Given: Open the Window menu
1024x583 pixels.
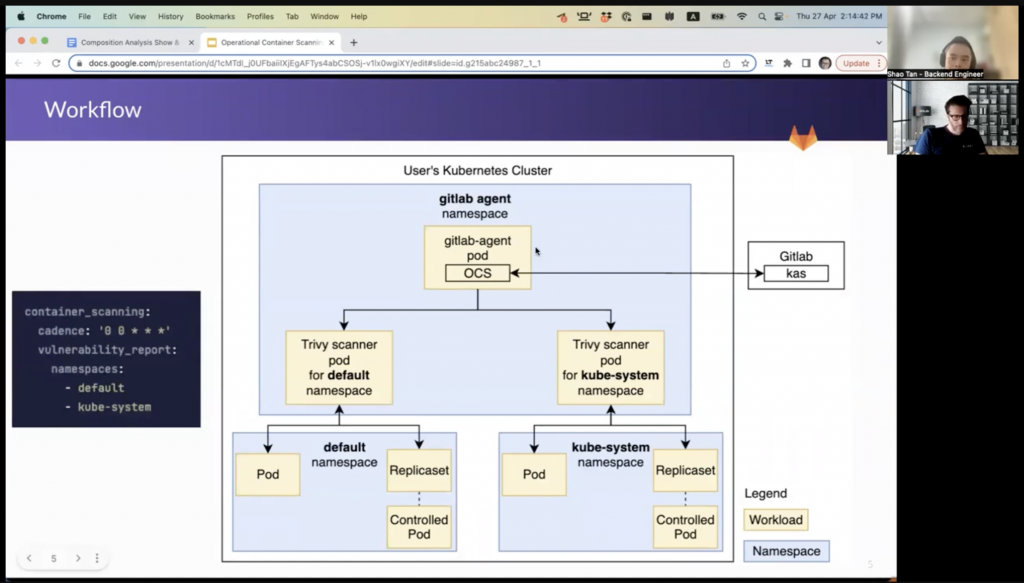Looking at the screenshot, I should [x=325, y=16].
